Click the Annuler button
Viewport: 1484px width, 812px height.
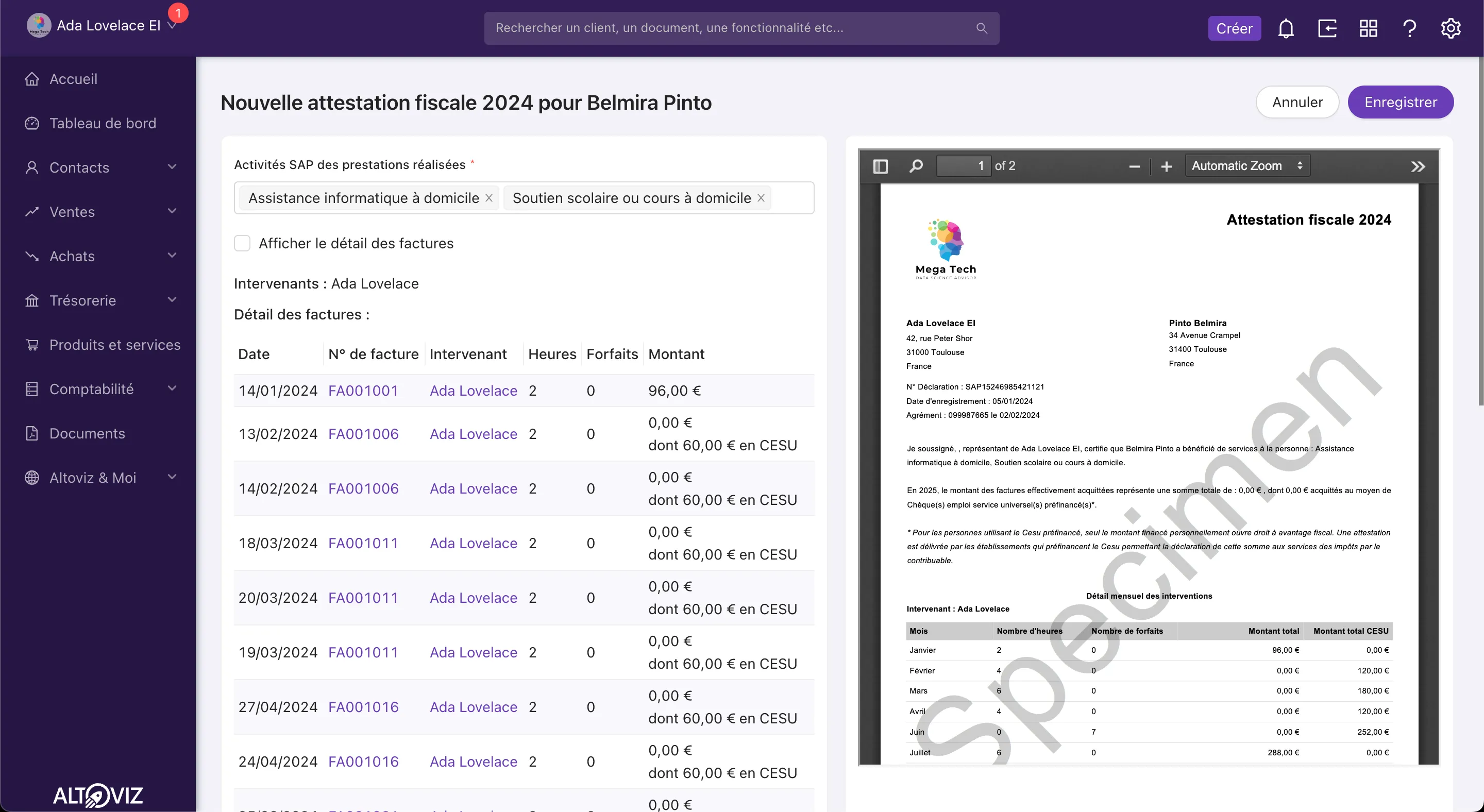point(1297,103)
